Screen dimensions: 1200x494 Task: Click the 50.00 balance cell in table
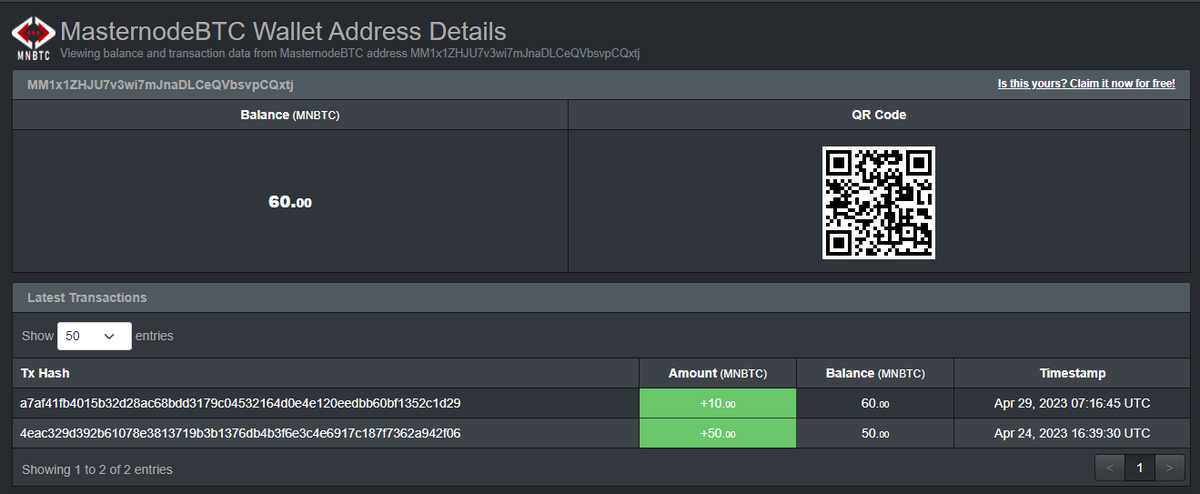(x=875, y=434)
